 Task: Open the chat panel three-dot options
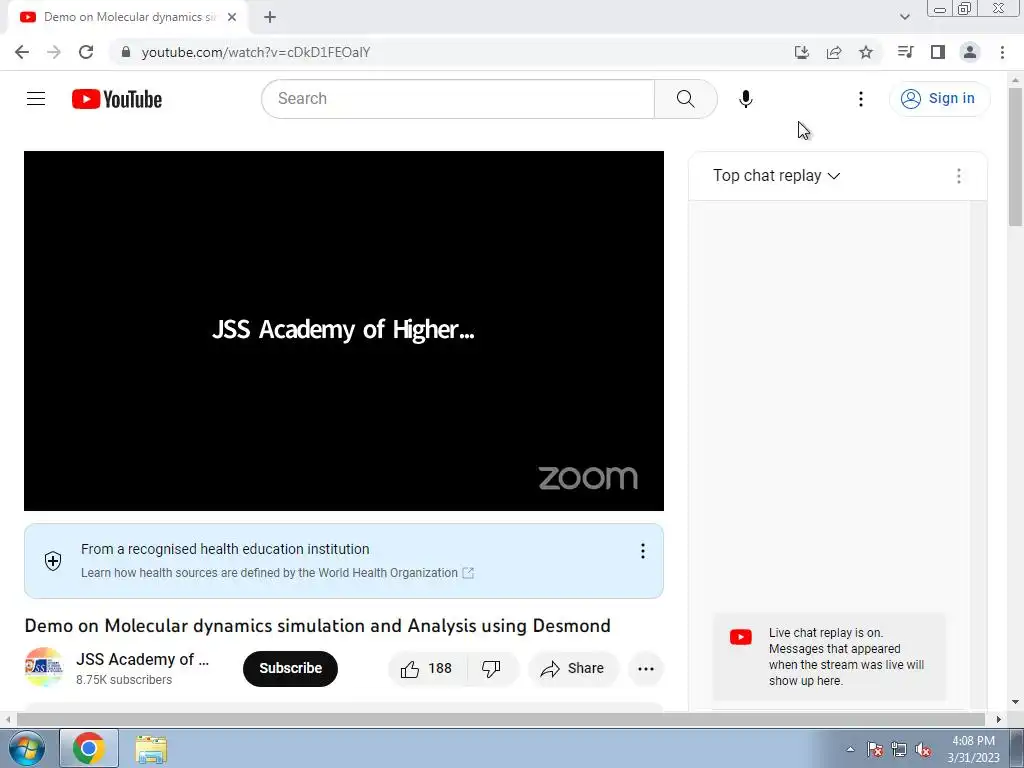tap(958, 176)
